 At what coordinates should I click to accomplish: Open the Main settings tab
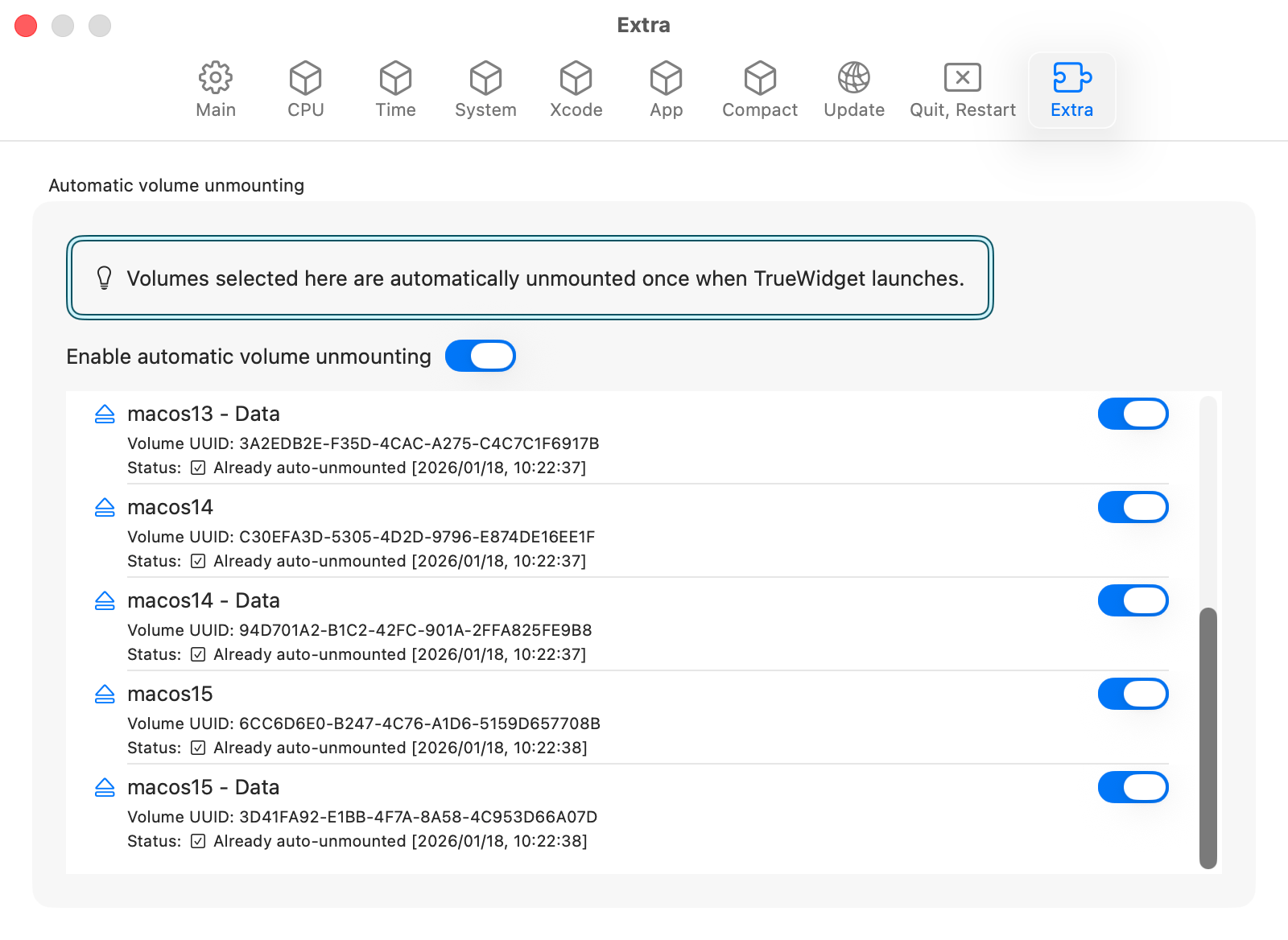coord(216,90)
